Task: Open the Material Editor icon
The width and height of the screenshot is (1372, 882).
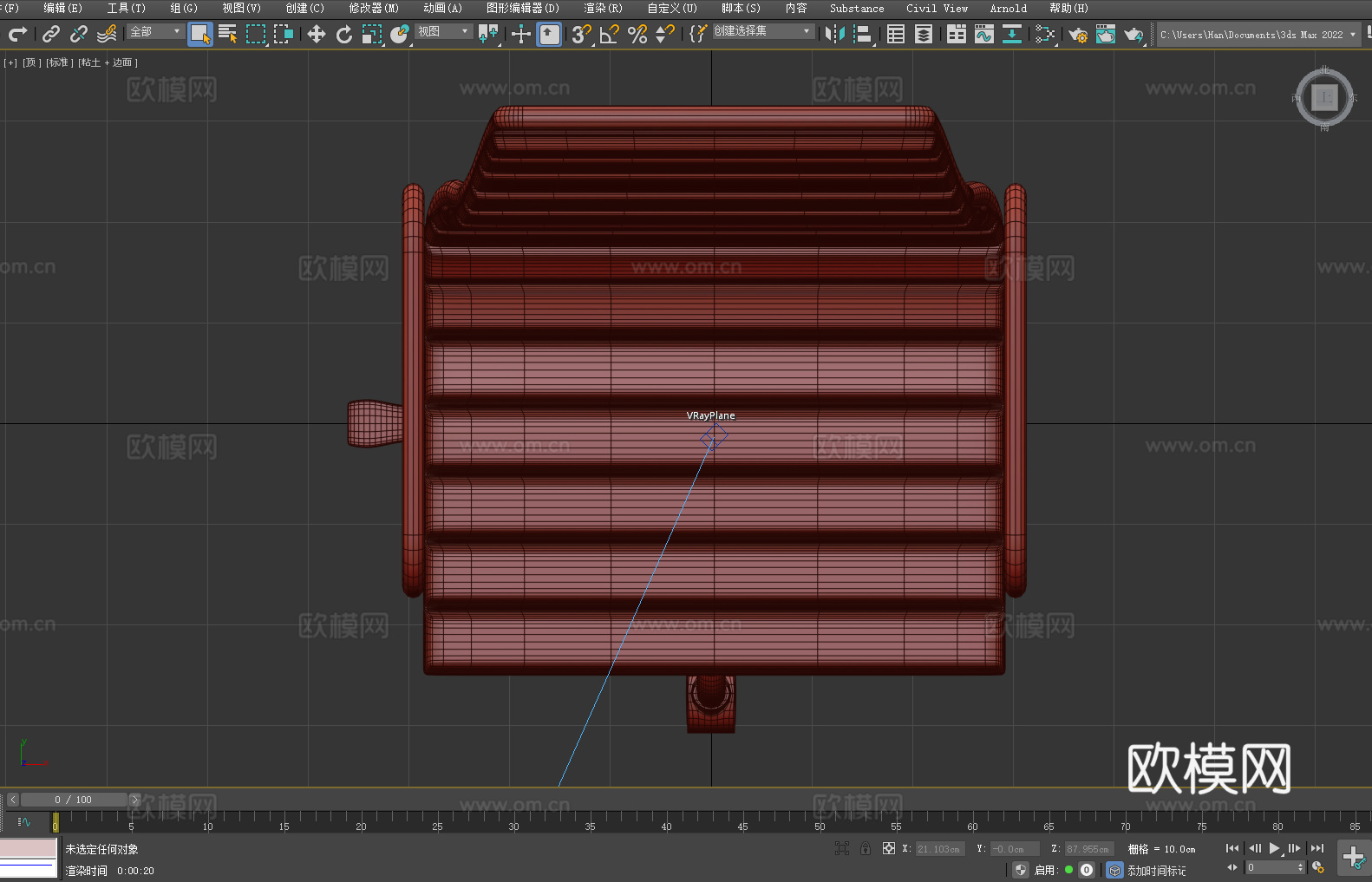Action: tap(1045, 34)
